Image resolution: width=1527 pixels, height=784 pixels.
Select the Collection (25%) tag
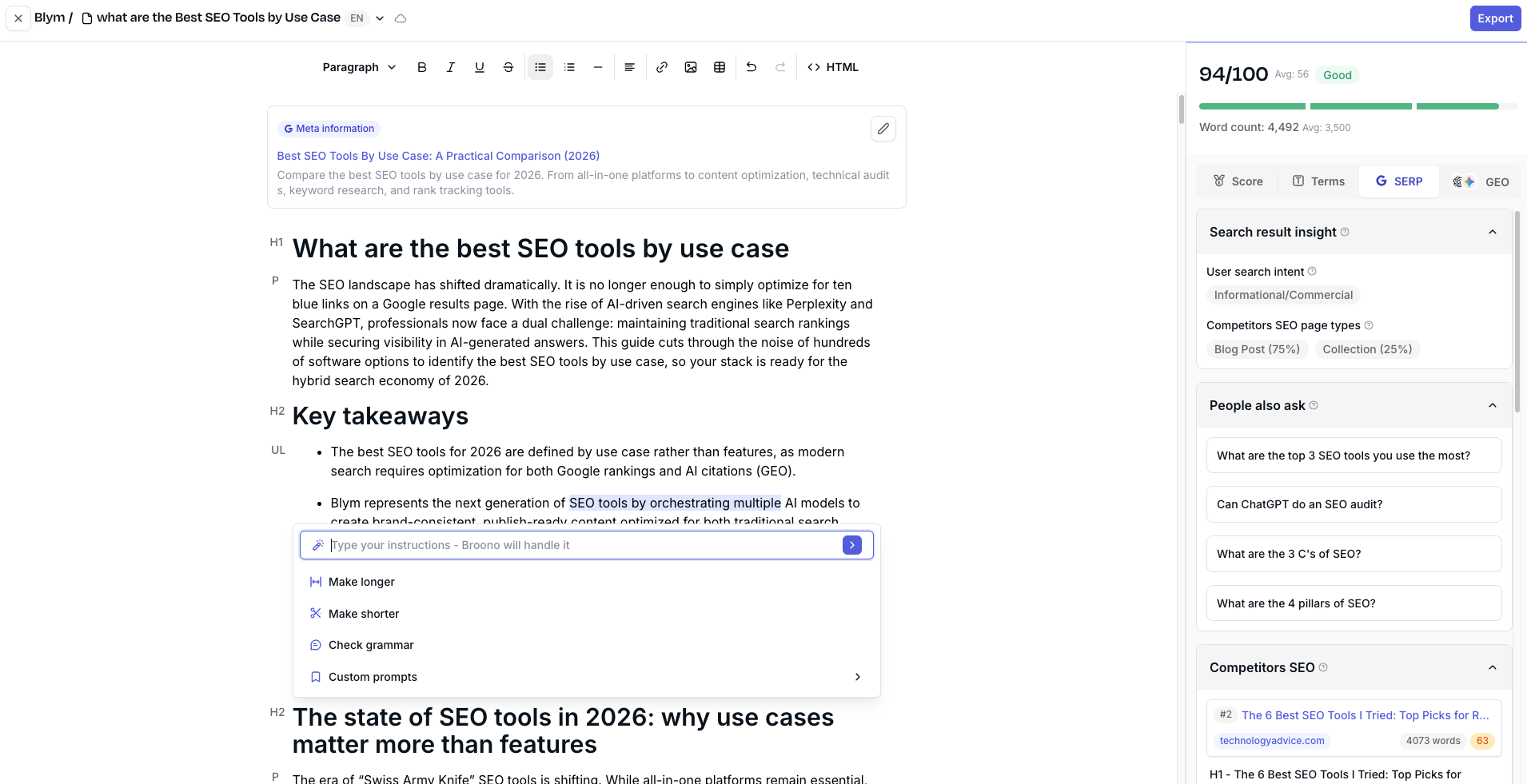[1367, 349]
